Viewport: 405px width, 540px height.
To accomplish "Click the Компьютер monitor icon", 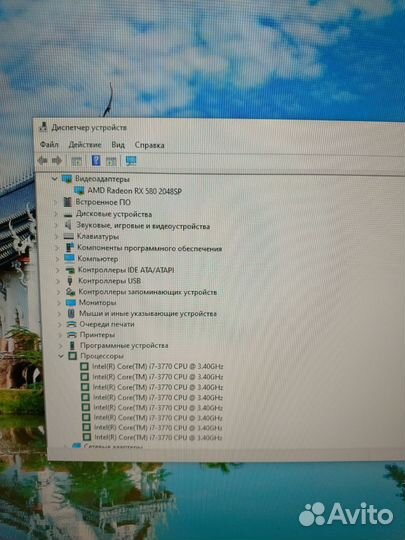I will tap(70, 259).
